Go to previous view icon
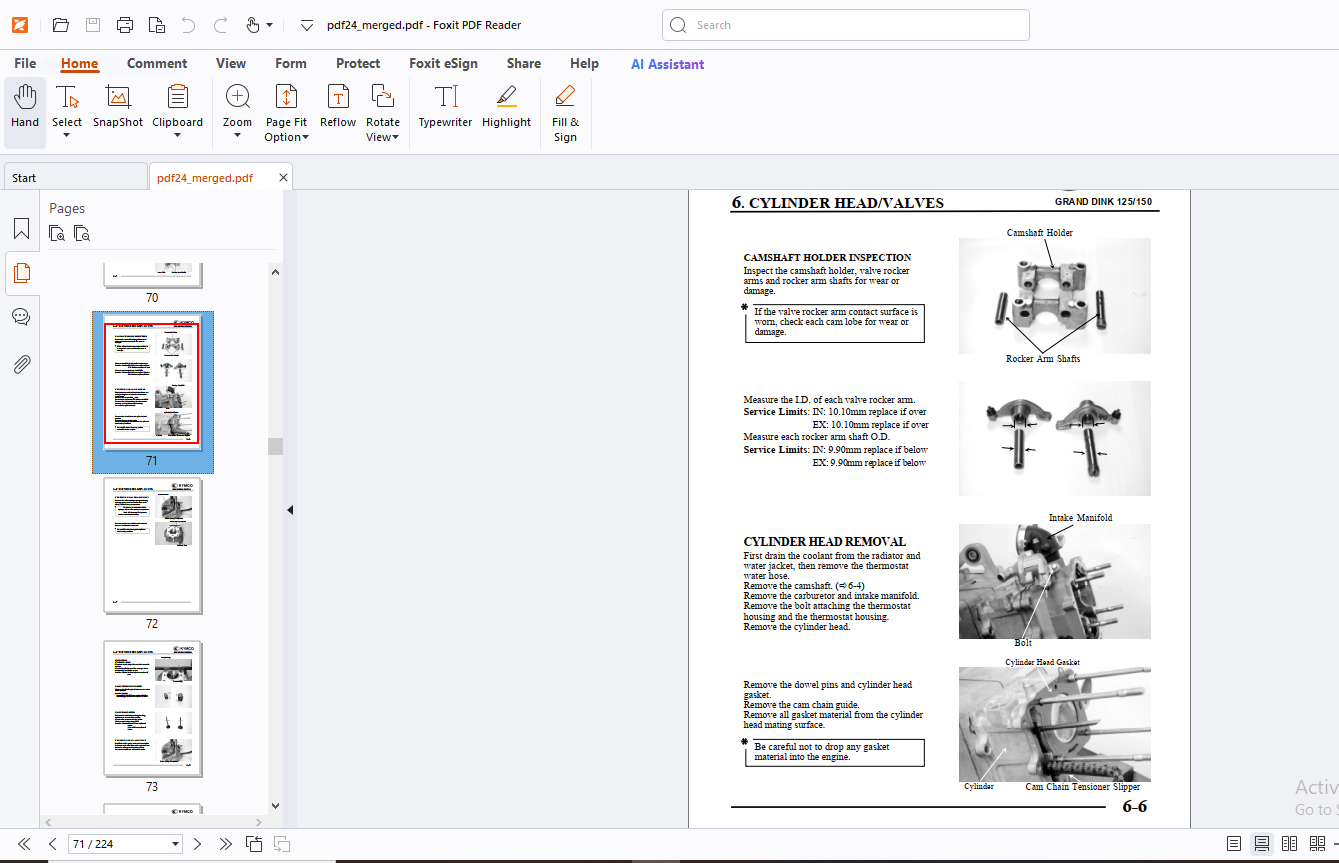 tap(254, 844)
